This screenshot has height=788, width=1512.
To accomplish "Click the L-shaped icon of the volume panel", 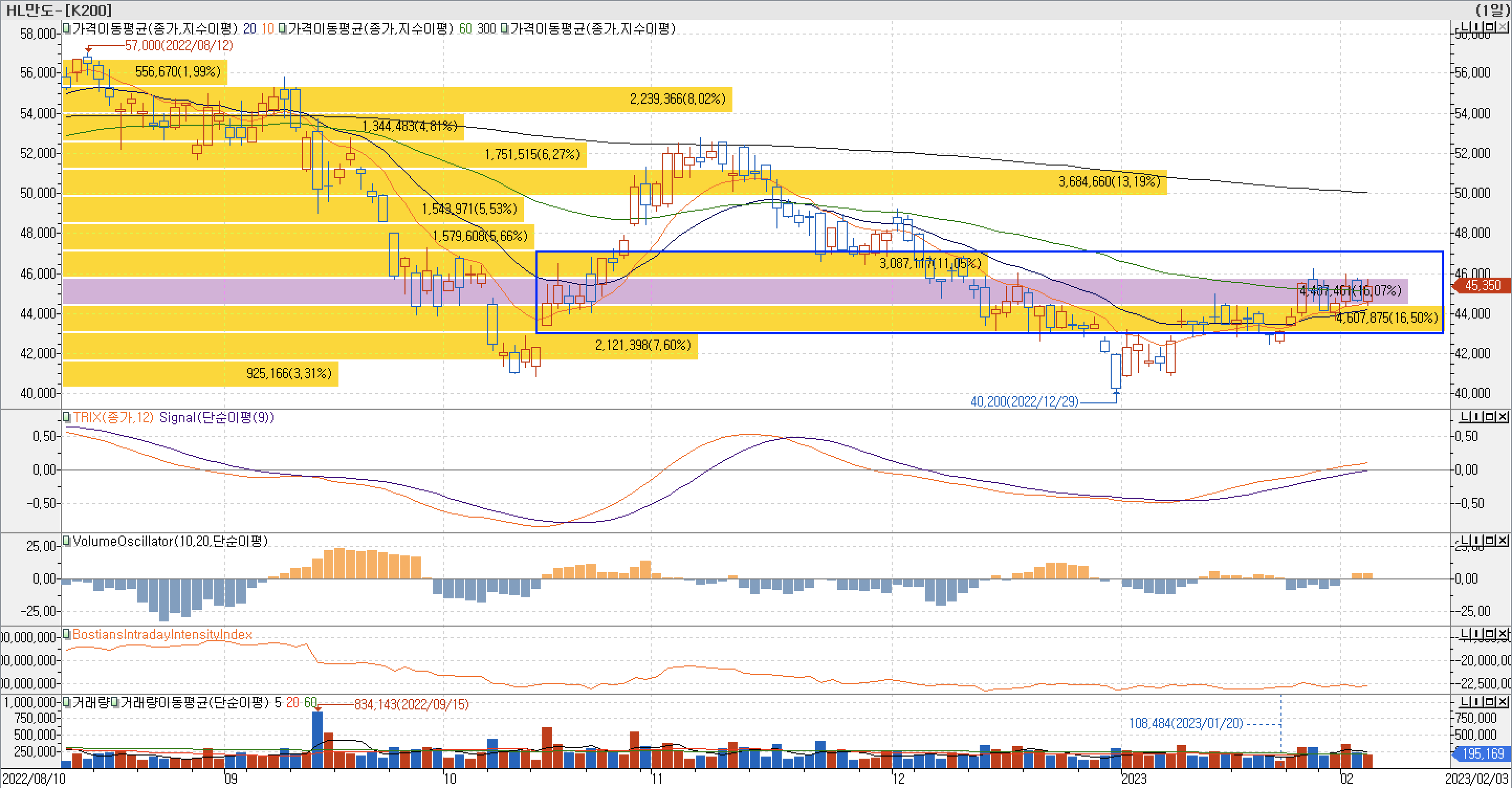I will [1465, 702].
